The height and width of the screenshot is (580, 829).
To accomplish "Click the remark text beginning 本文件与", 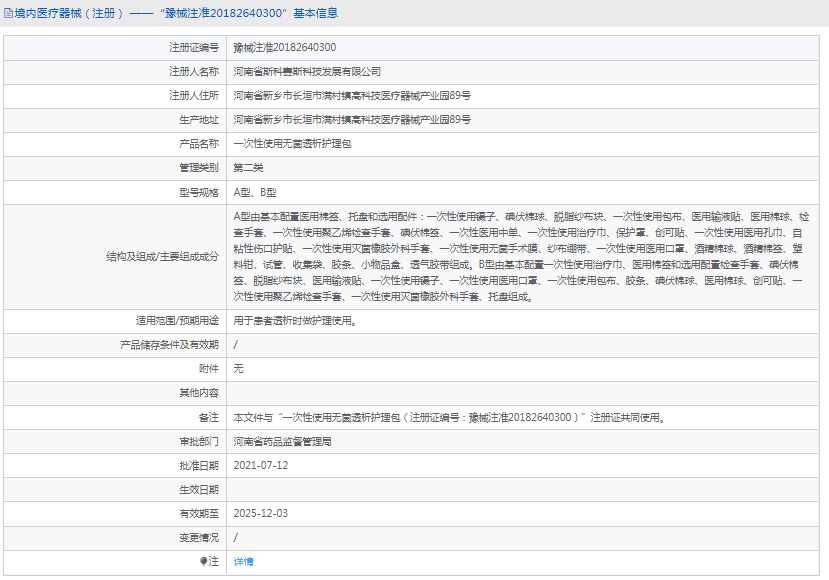I will (450, 418).
